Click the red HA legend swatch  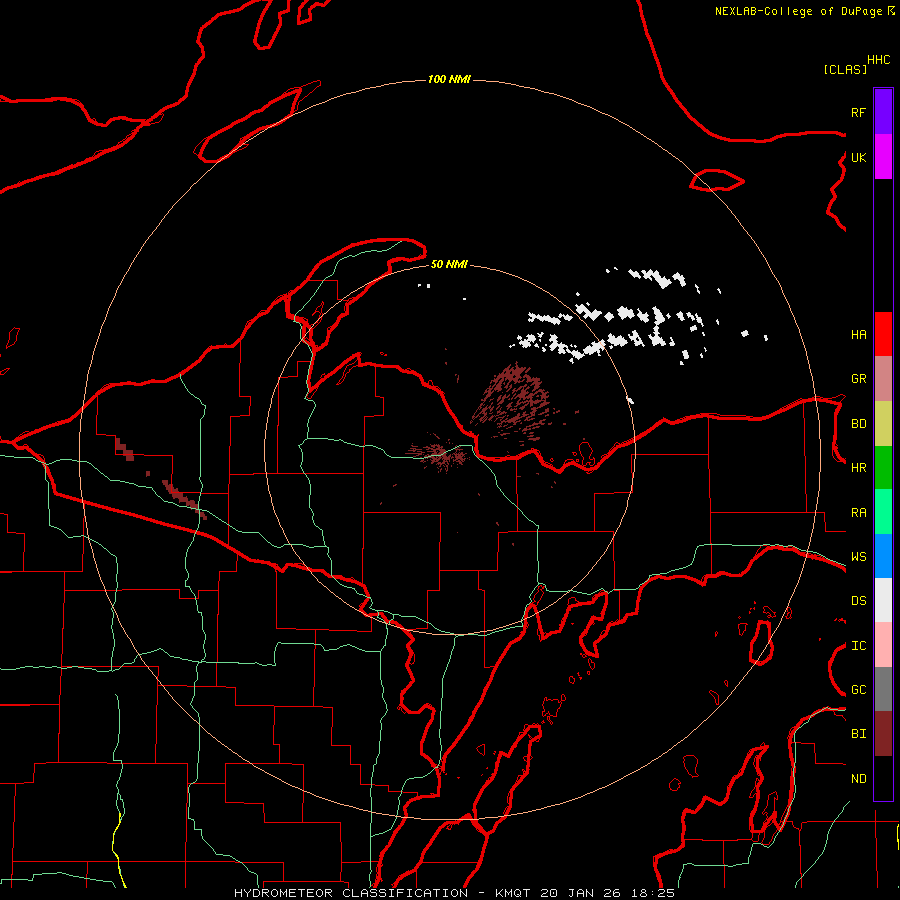883,334
